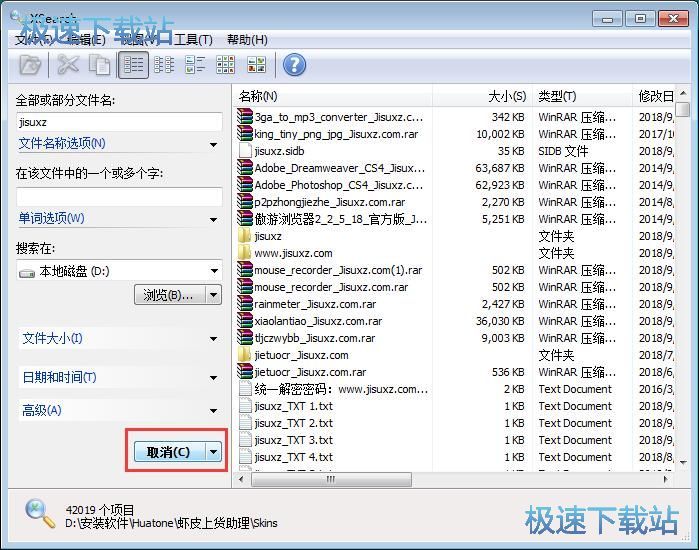Click rar icon of king_tiny_png_jpg file
Image resolution: width=699 pixels, height=550 pixels.
coord(245,133)
